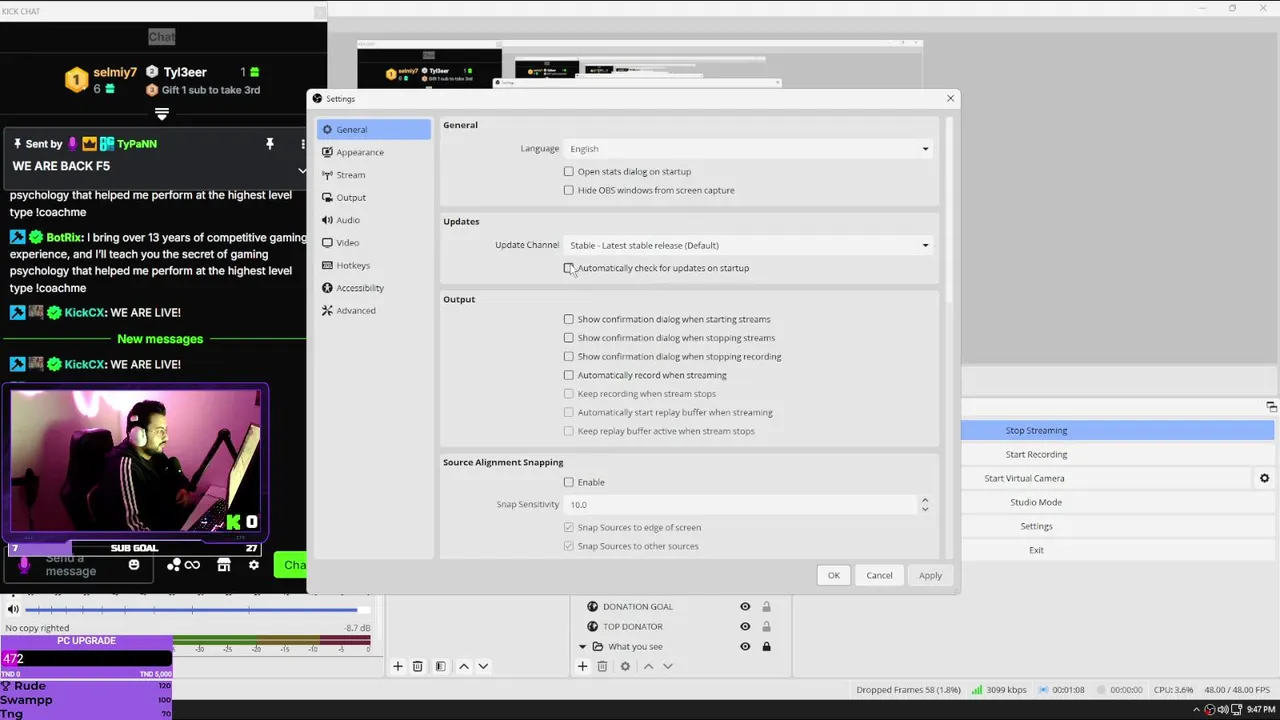This screenshot has height=720, width=1280.
Task: Collapse pinned message with down chevron
Action: click(x=302, y=170)
